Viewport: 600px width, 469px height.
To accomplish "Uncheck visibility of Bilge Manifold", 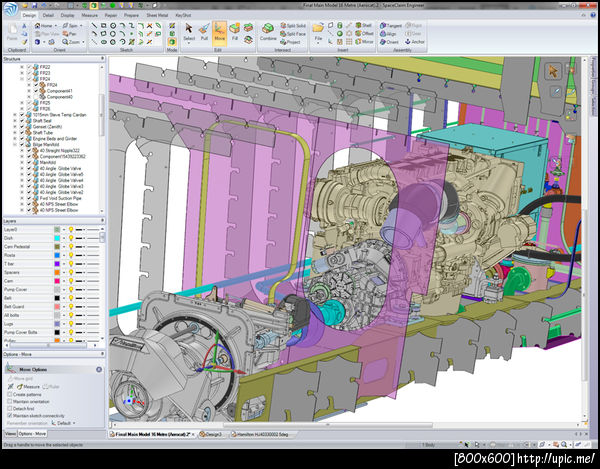I will (x=22, y=145).
